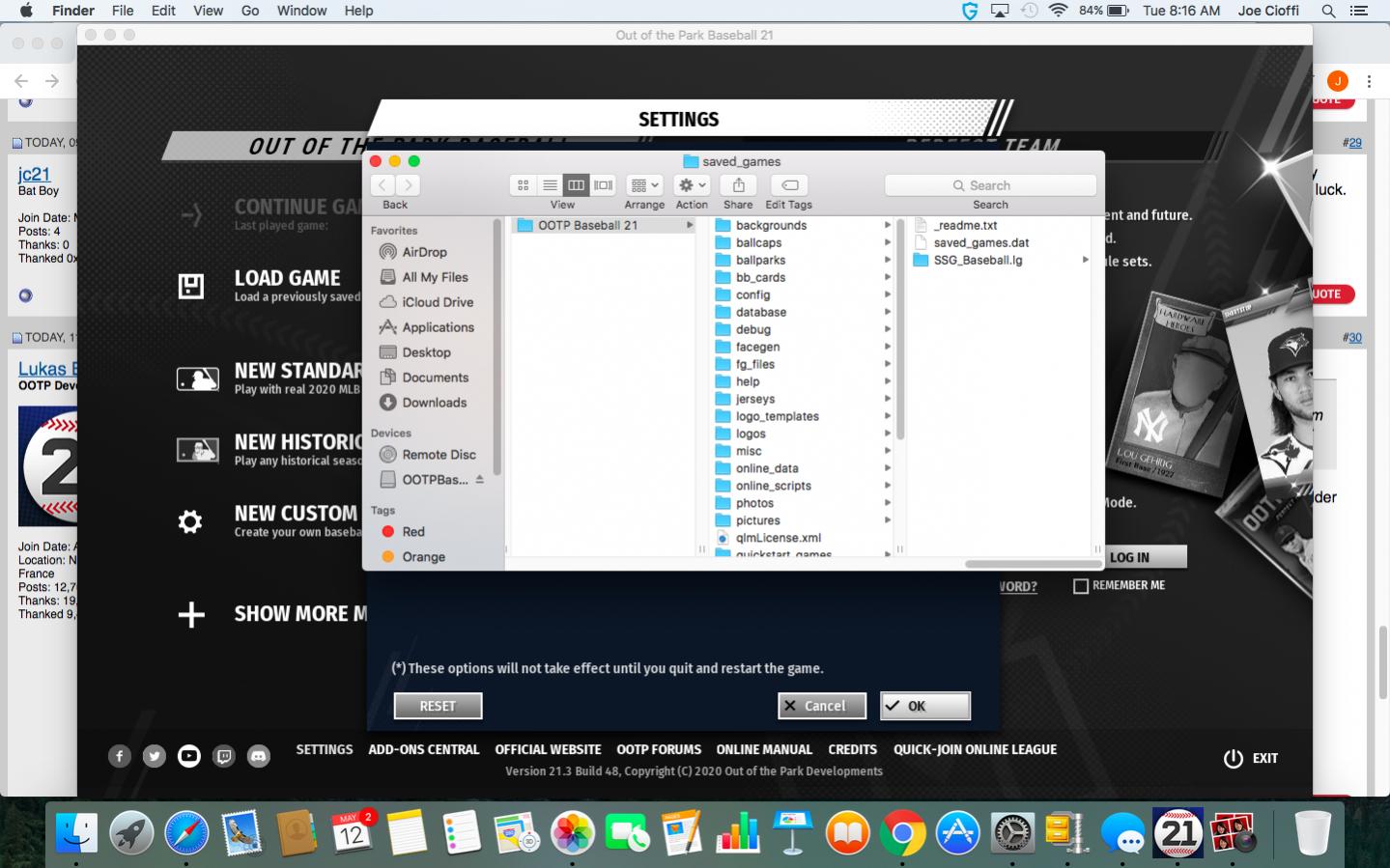The image size is (1390, 868).
Task: Open Photos from the Dock
Action: point(572,833)
